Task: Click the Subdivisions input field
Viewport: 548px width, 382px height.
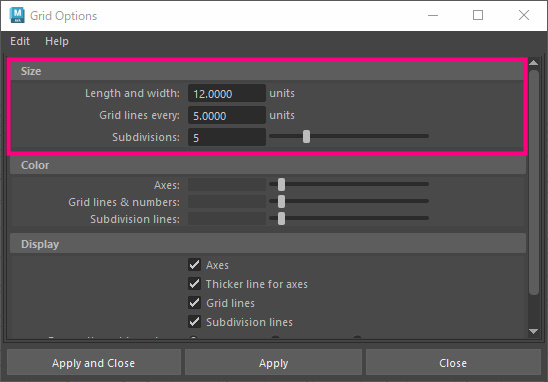Action: [x=227, y=137]
